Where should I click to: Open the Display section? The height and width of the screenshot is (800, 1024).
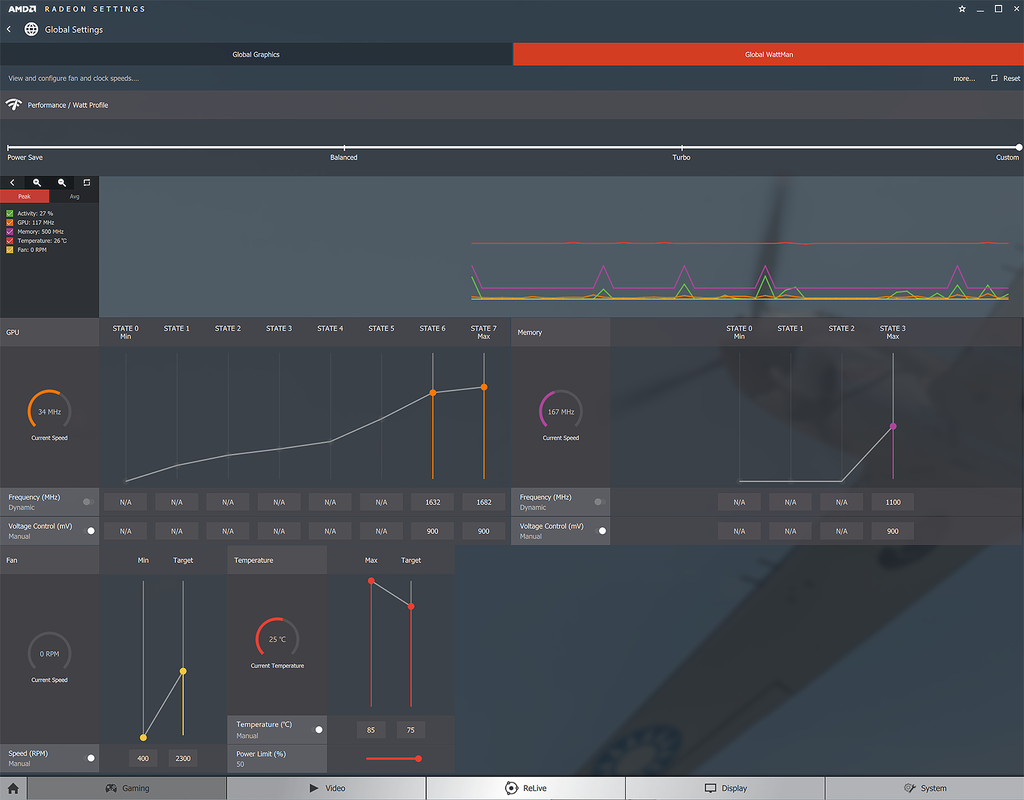726,788
